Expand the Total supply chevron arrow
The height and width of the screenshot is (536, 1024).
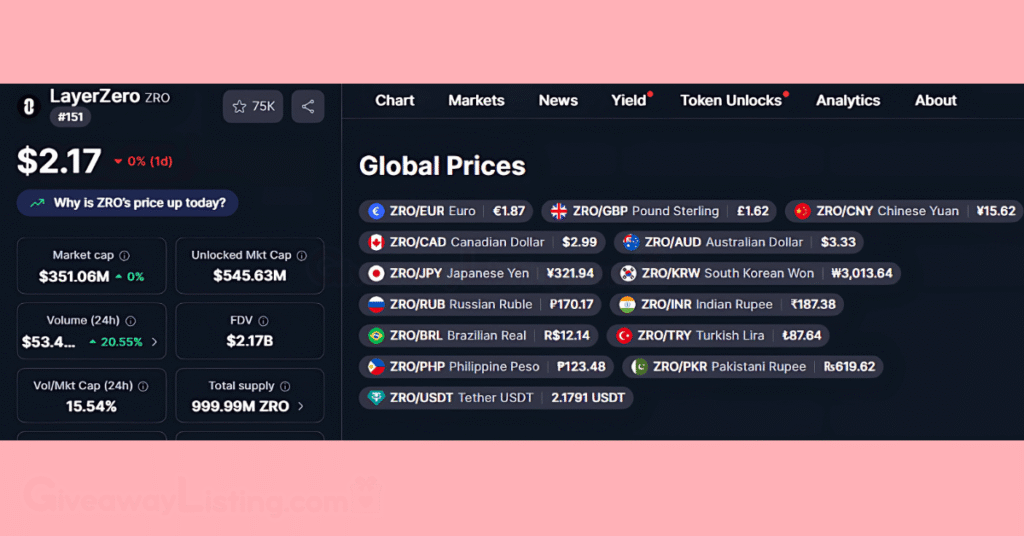(300, 406)
